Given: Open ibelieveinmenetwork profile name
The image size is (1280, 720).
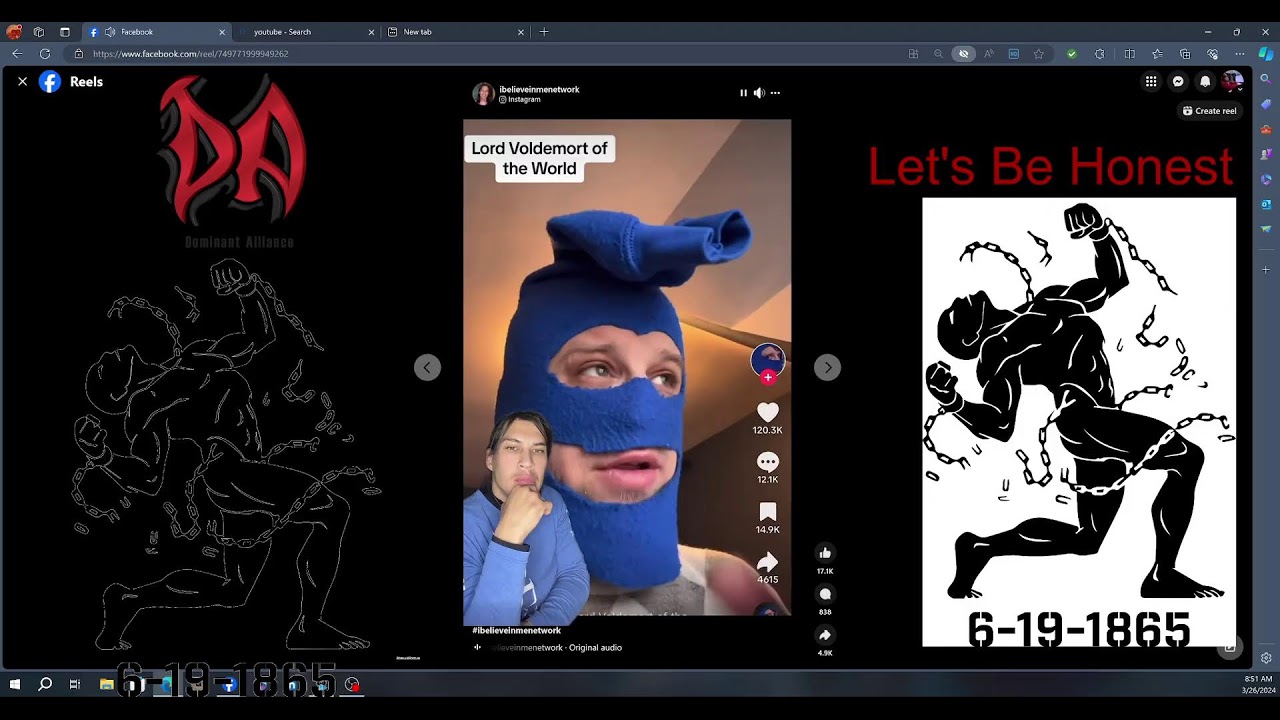Looking at the screenshot, I should 539,89.
